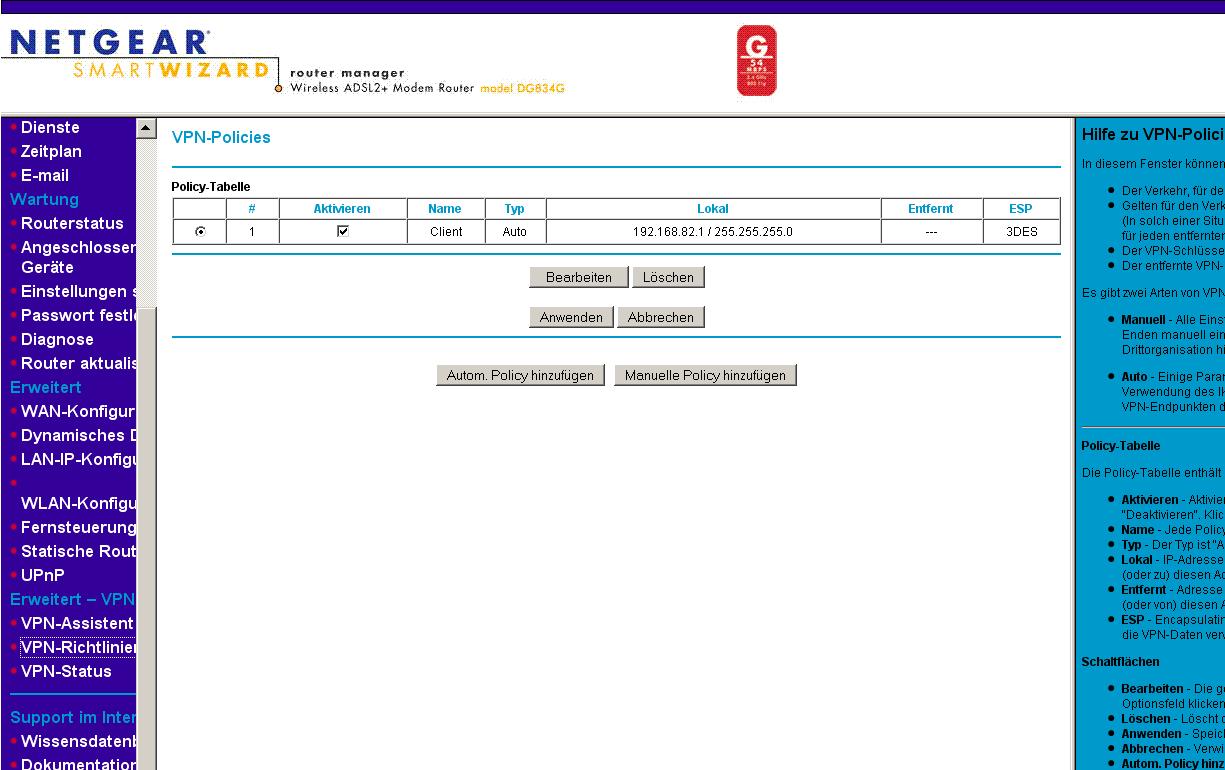Click the Hilfe zu VPN-Policies heading
This screenshot has width=1225, height=770.
(x=1153, y=134)
